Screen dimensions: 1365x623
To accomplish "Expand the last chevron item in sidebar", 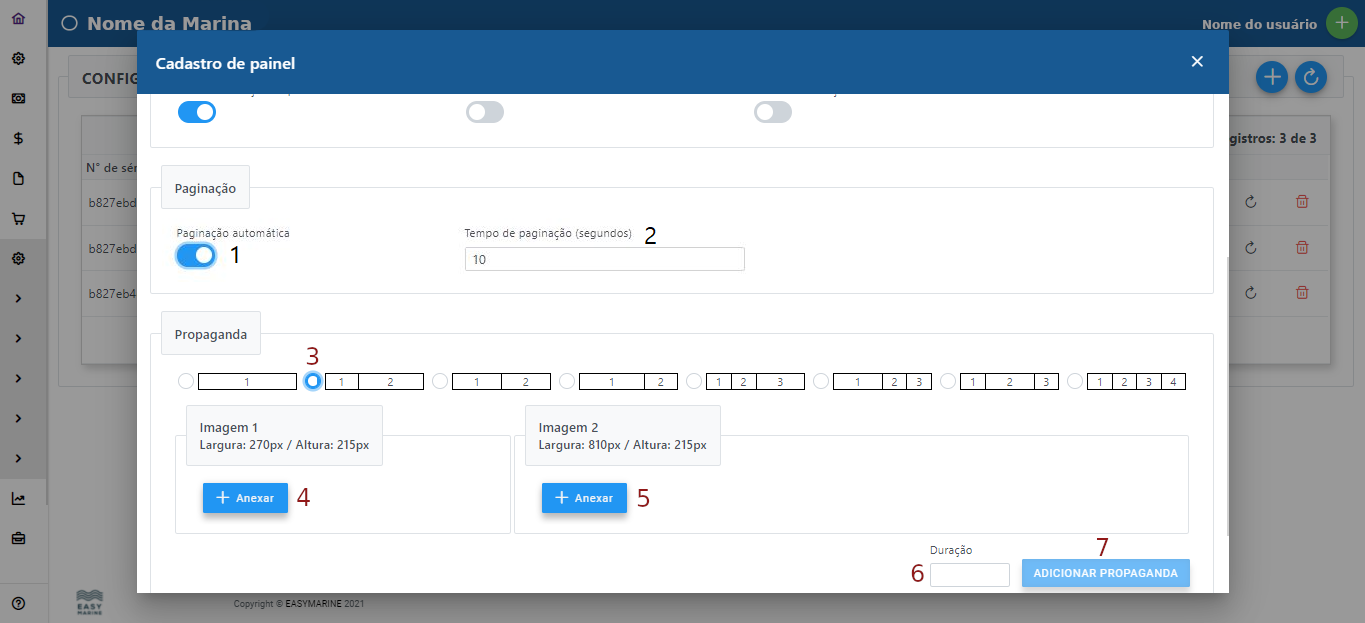I will pyautogui.click(x=18, y=458).
